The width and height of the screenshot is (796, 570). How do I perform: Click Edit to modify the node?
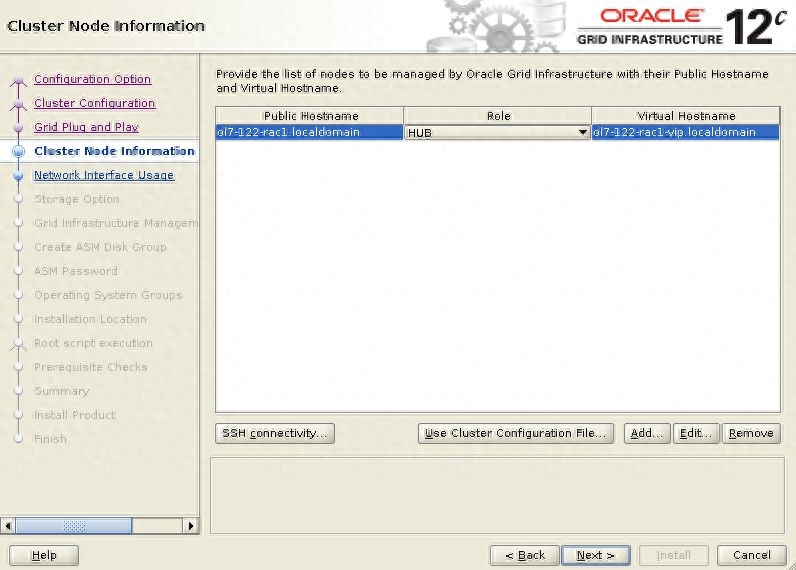(695, 433)
